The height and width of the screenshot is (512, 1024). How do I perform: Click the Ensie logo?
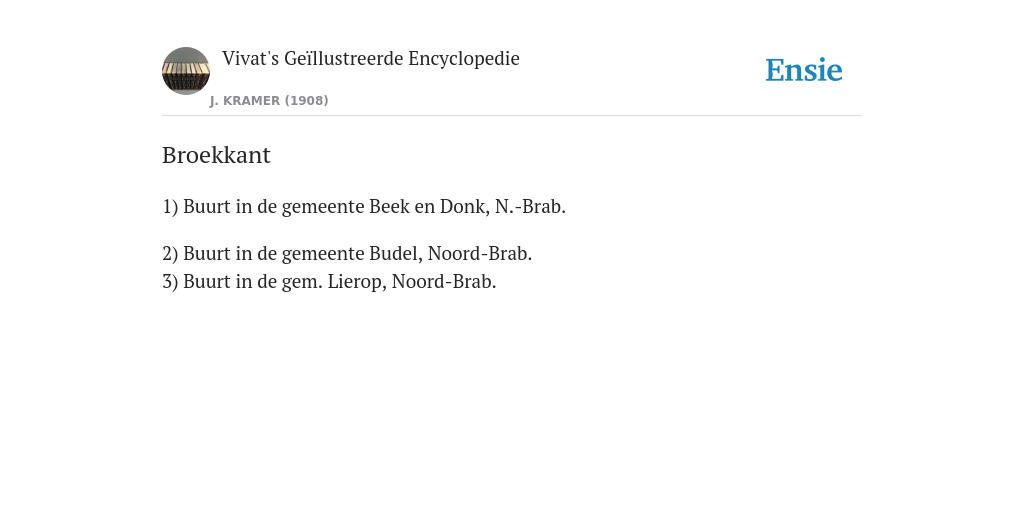click(x=804, y=70)
